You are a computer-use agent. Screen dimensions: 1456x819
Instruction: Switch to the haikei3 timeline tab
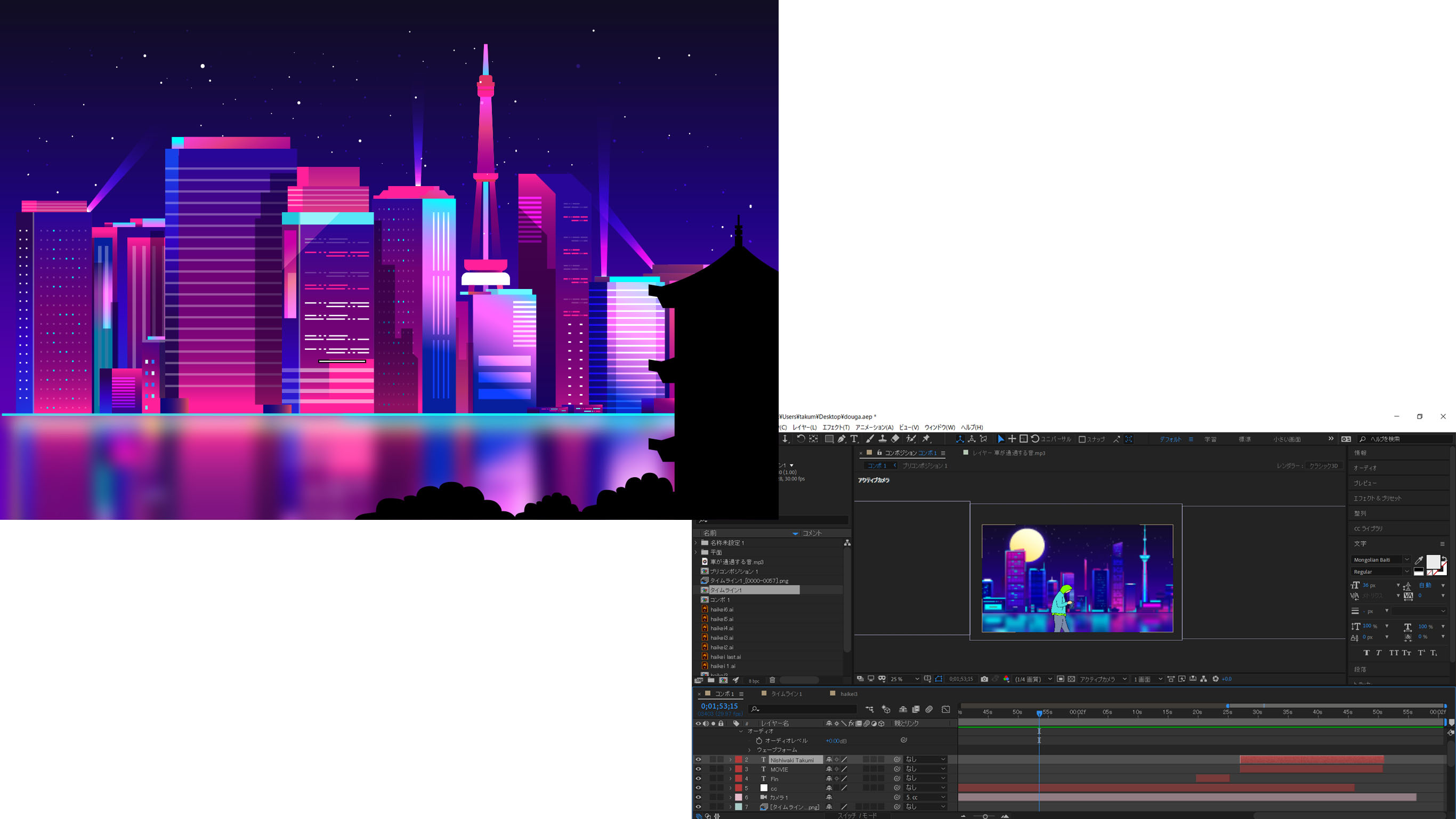[x=848, y=694]
